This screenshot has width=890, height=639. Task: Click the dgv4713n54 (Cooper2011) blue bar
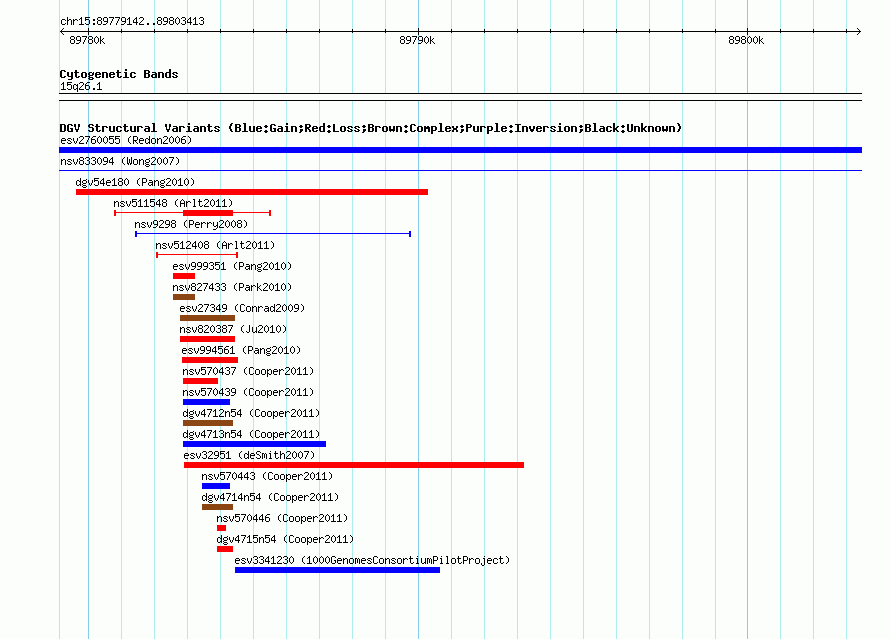pyautogui.click(x=254, y=444)
